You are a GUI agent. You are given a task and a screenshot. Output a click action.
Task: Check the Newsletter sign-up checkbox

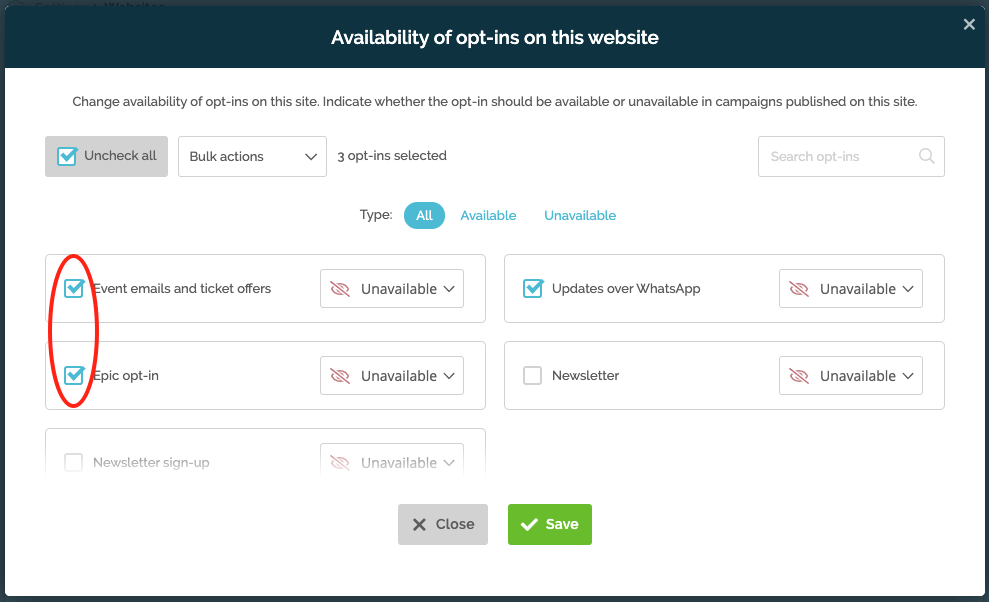74,463
